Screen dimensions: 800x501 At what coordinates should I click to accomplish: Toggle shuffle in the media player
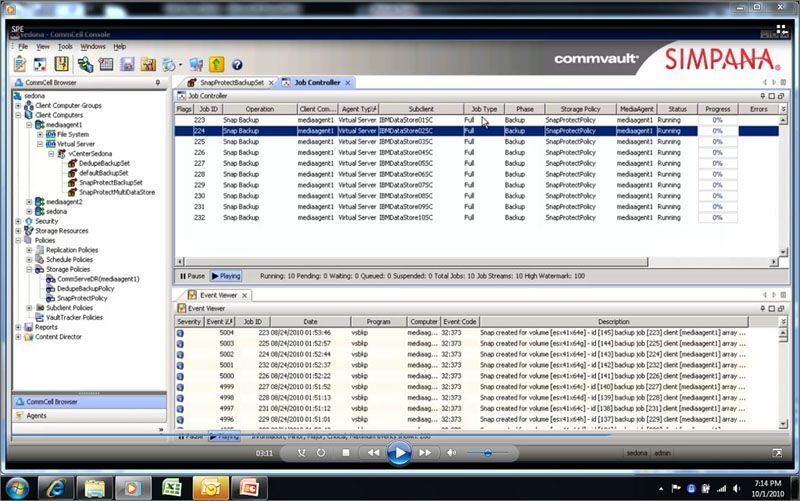[302, 453]
